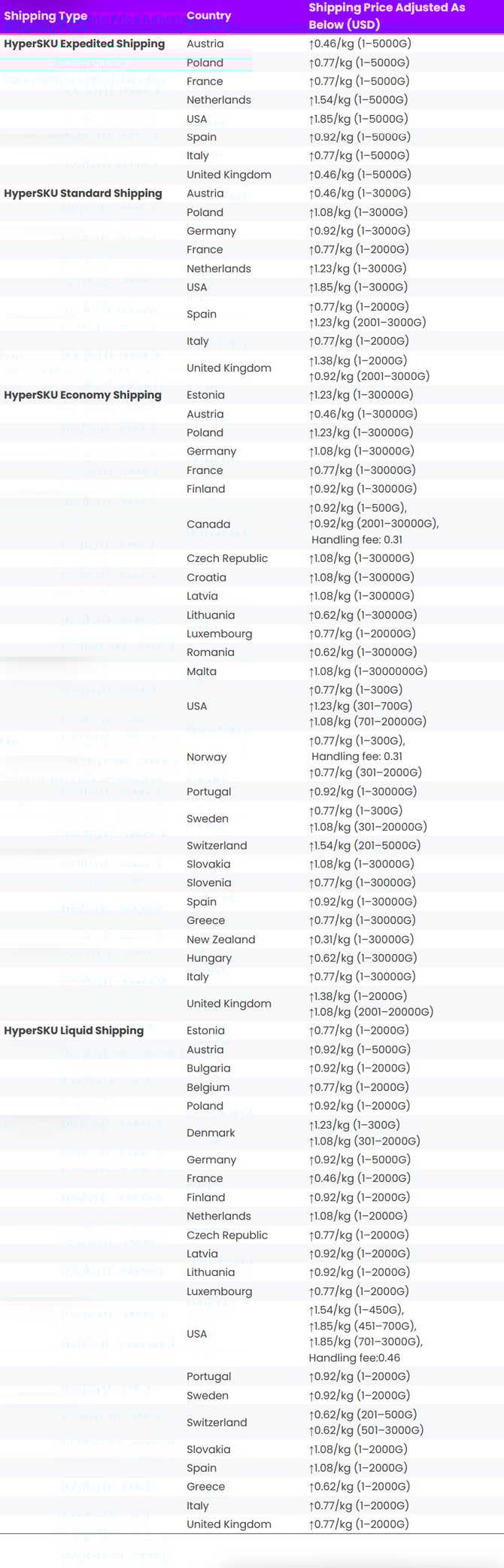Click the Canada country cell
Image resolution: width=504 pixels, height=1568 pixels.
208,524
